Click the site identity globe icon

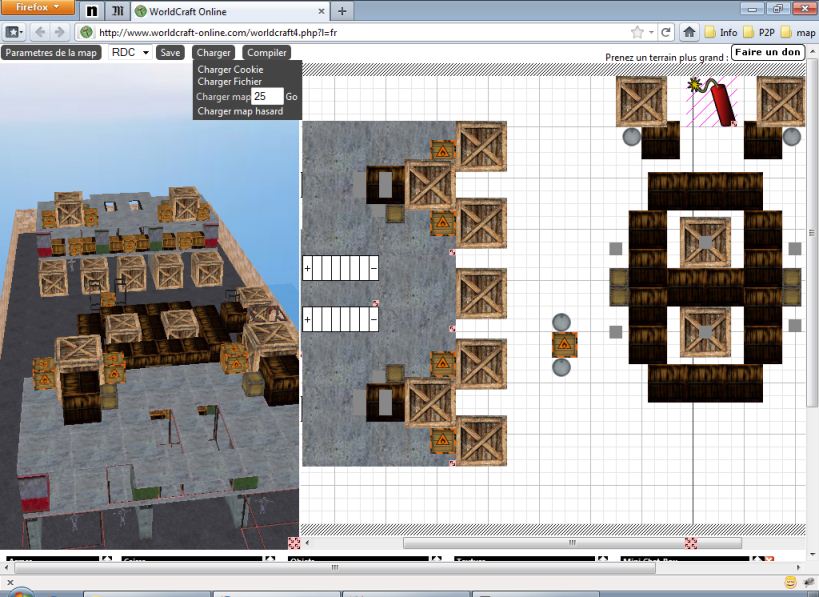point(86,32)
